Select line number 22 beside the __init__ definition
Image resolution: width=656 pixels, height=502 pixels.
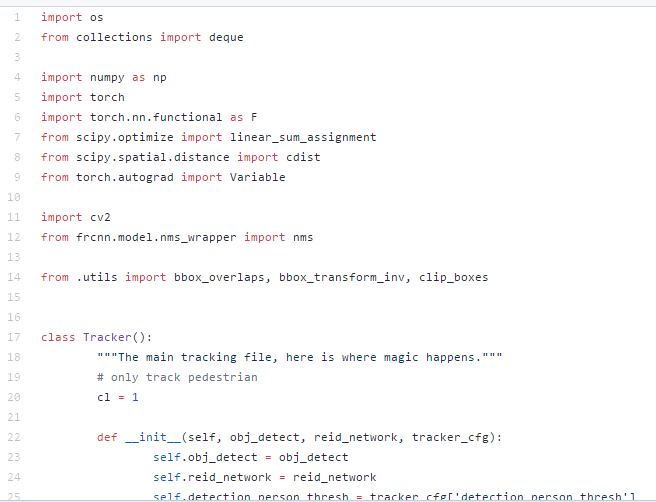[x=14, y=437]
